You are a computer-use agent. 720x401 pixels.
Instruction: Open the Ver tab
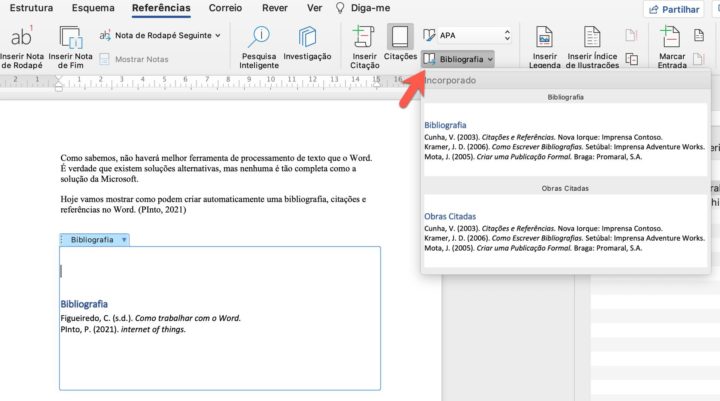(x=315, y=8)
